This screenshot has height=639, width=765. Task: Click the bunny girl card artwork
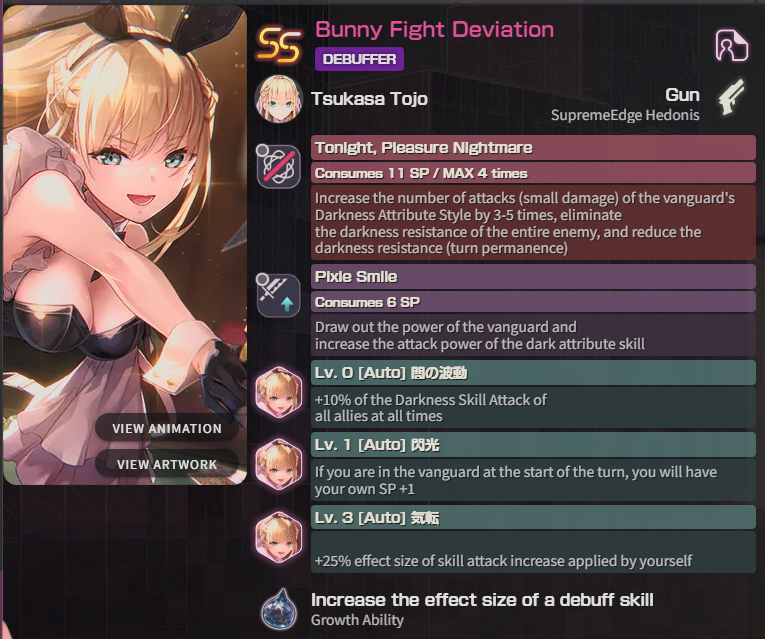coord(125,245)
